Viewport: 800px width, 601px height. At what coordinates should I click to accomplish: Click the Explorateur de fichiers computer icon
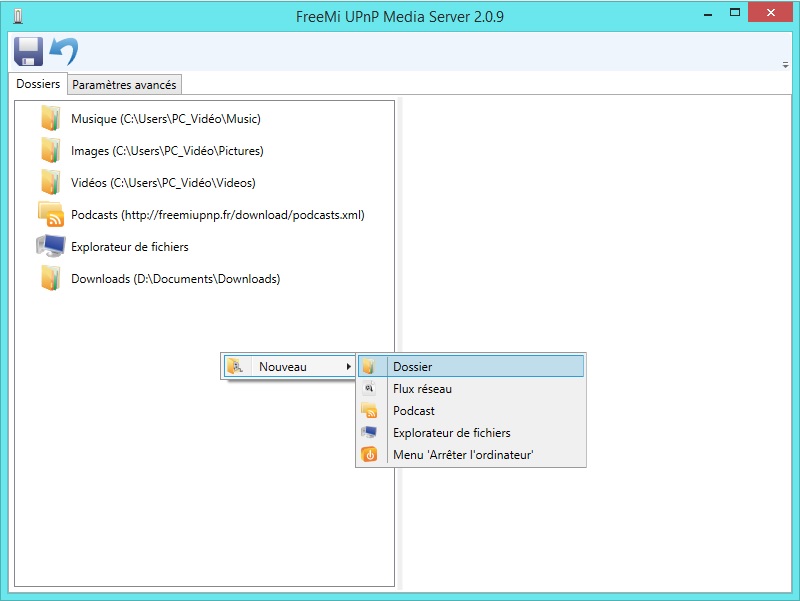(50, 247)
